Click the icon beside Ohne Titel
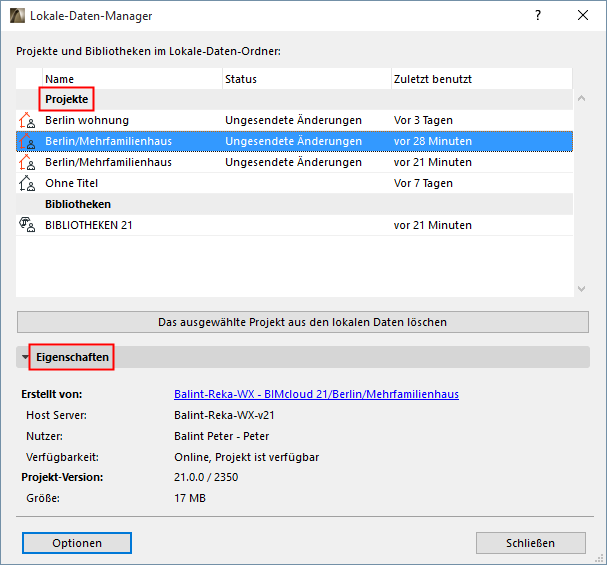Screen dimensions: 607x565 tap(27, 183)
